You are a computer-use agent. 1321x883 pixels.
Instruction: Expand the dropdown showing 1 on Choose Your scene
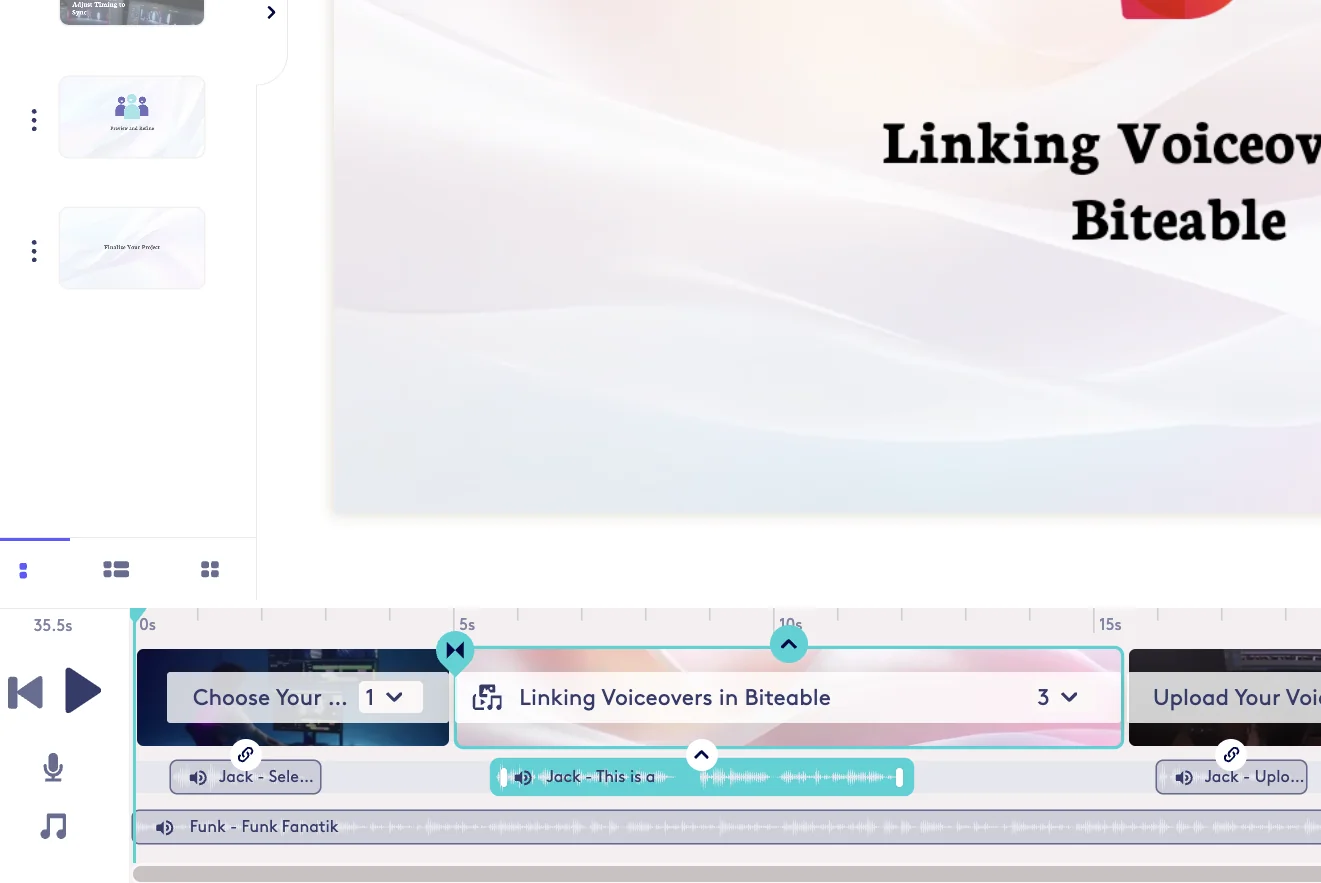(391, 697)
